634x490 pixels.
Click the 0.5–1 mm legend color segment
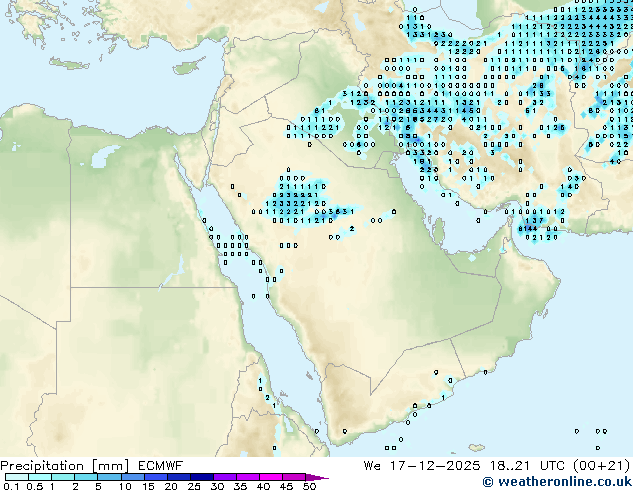coord(40,477)
